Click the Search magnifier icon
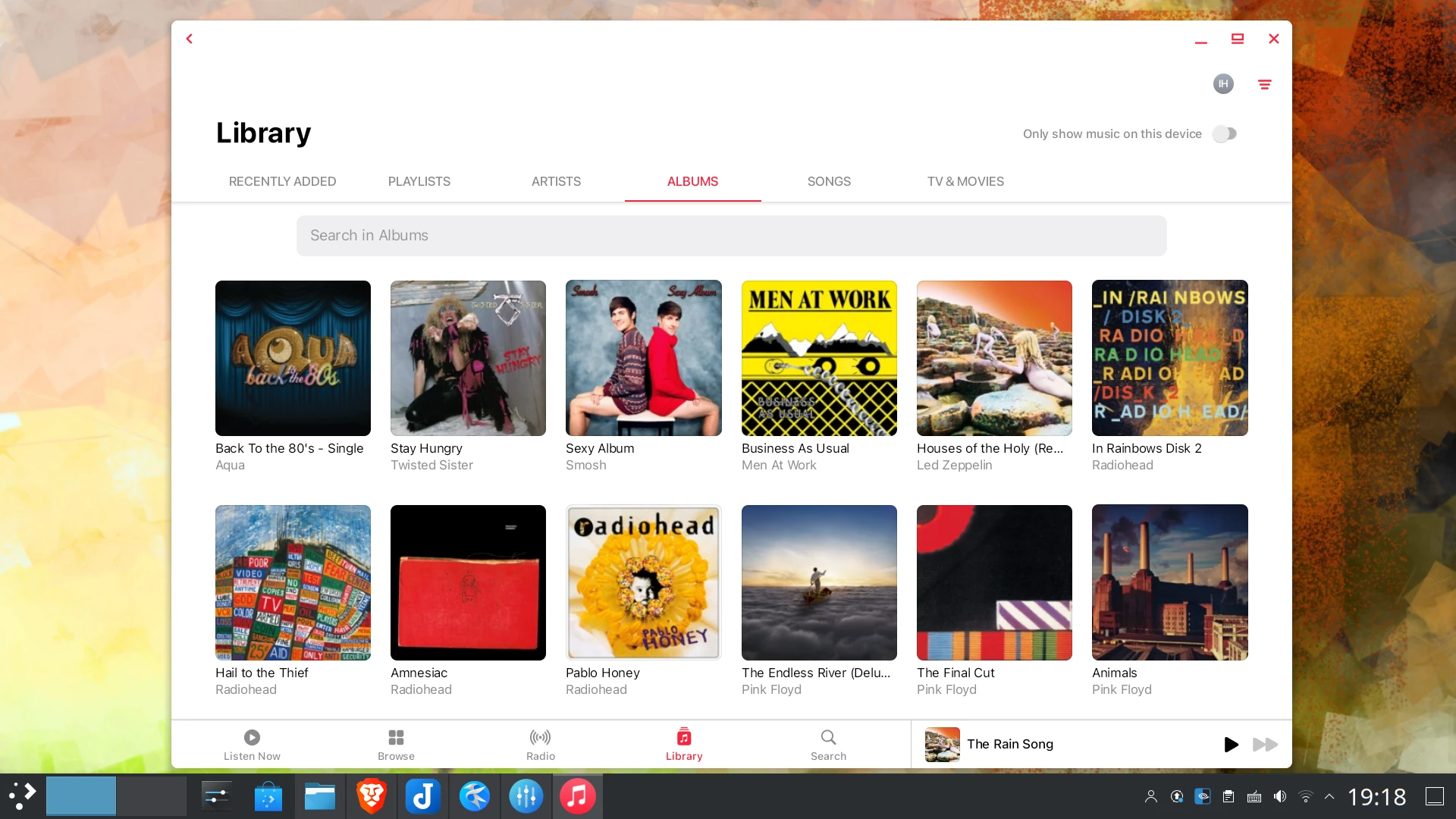 pyautogui.click(x=828, y=737)
